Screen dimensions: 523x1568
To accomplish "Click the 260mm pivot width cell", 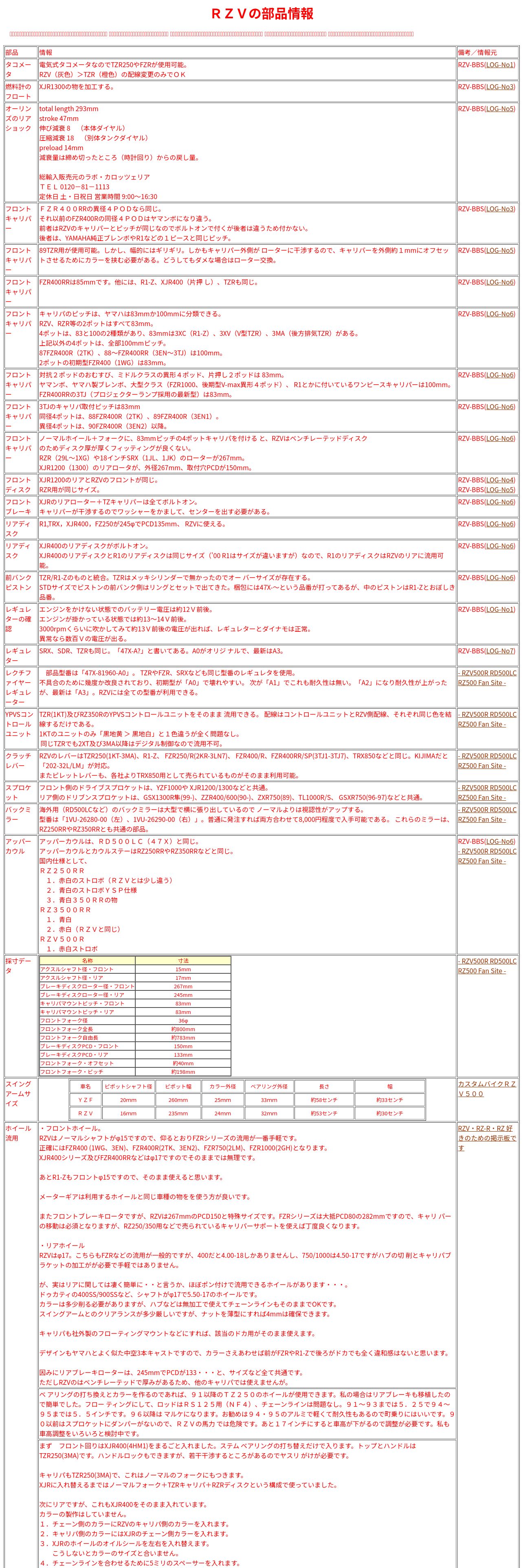I will [x=178, y=1099].
